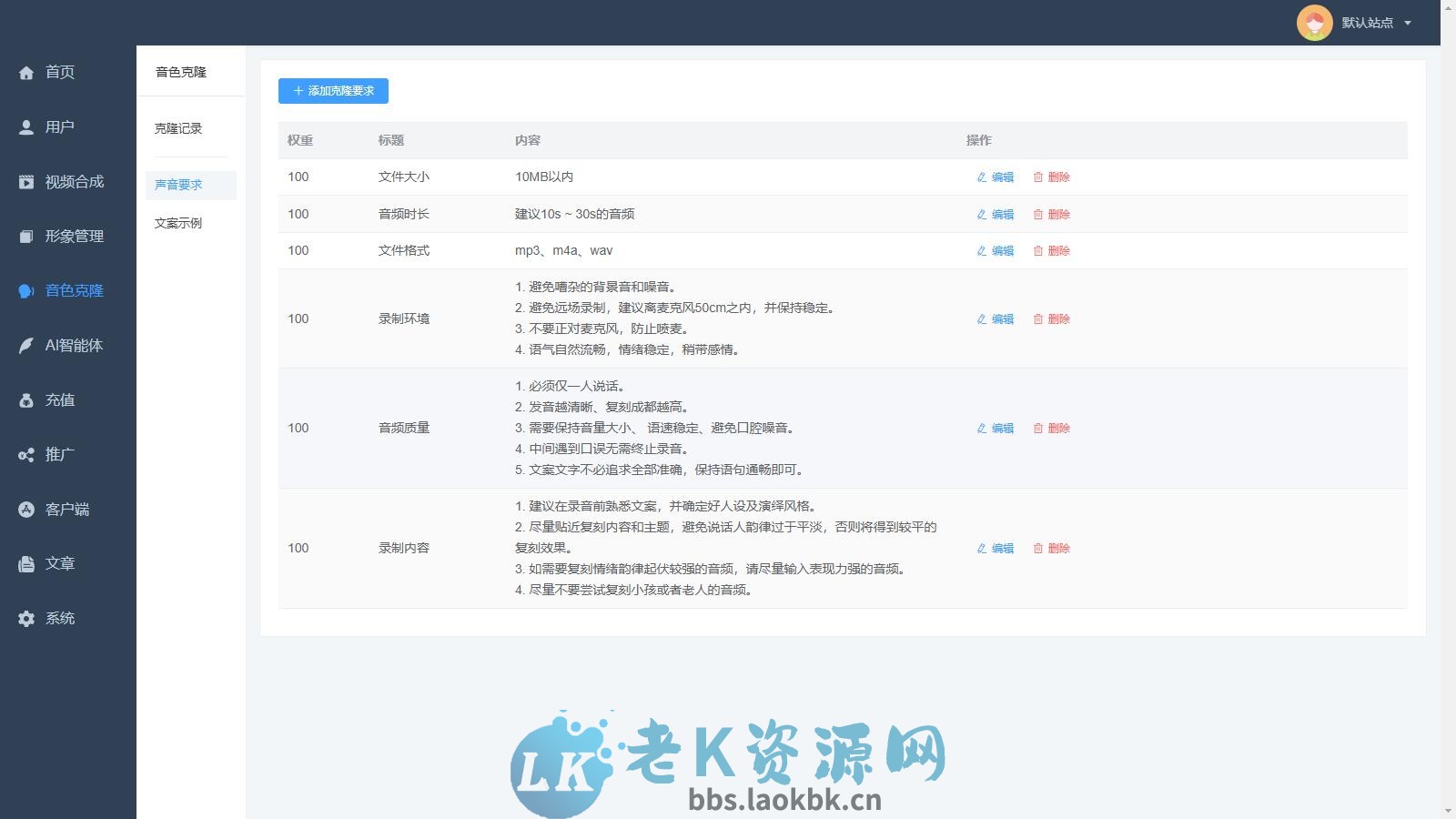Click the 添加克隆要求 button
The height and width of the screenshot is (819, 1456).
pos(333,91)
